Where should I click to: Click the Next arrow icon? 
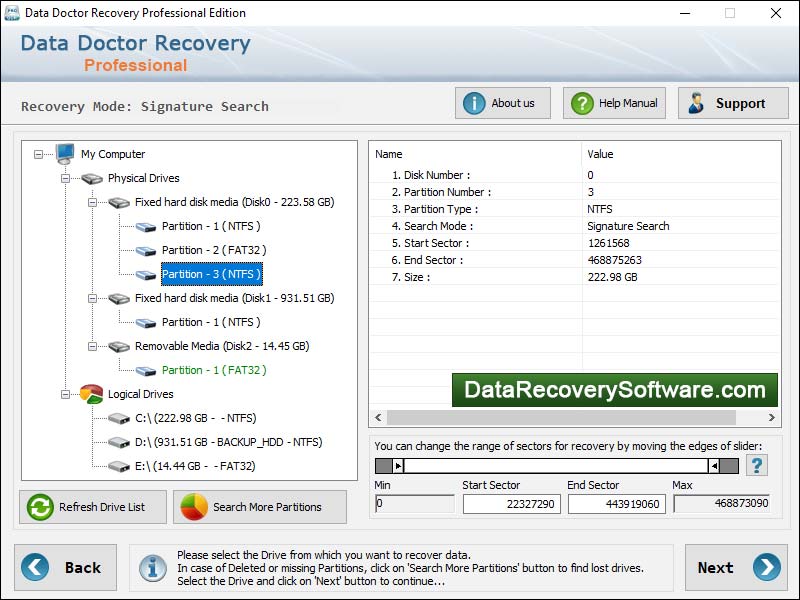(x=766, y=567)
